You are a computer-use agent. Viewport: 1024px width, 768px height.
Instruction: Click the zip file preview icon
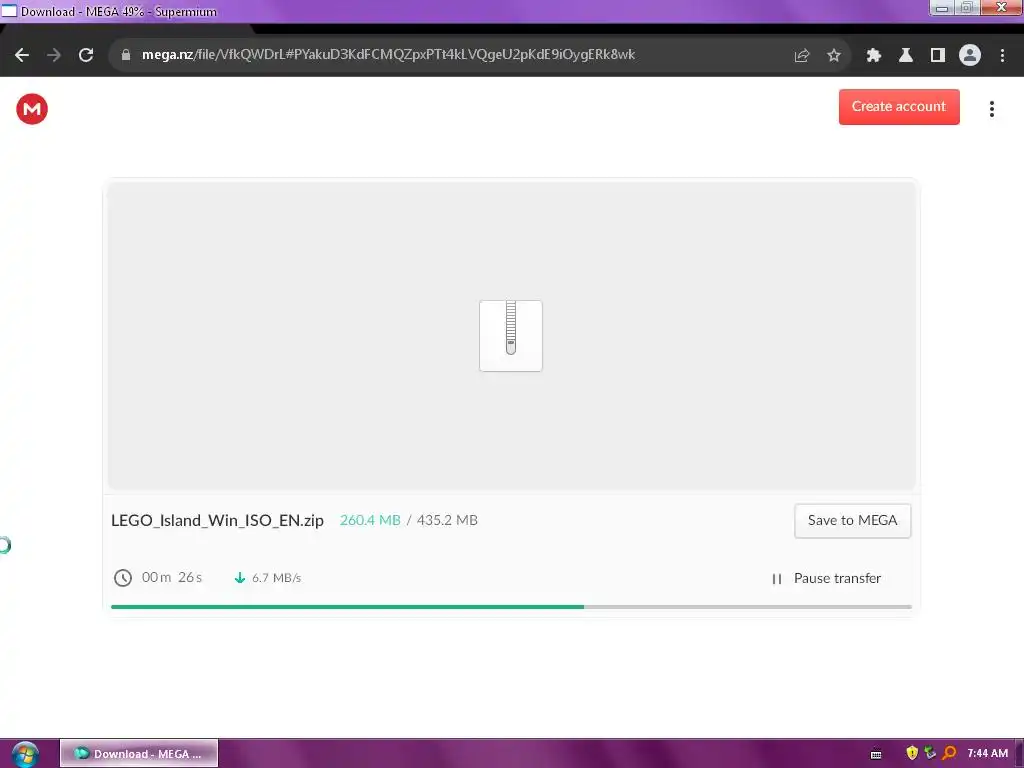click(511, 336)
